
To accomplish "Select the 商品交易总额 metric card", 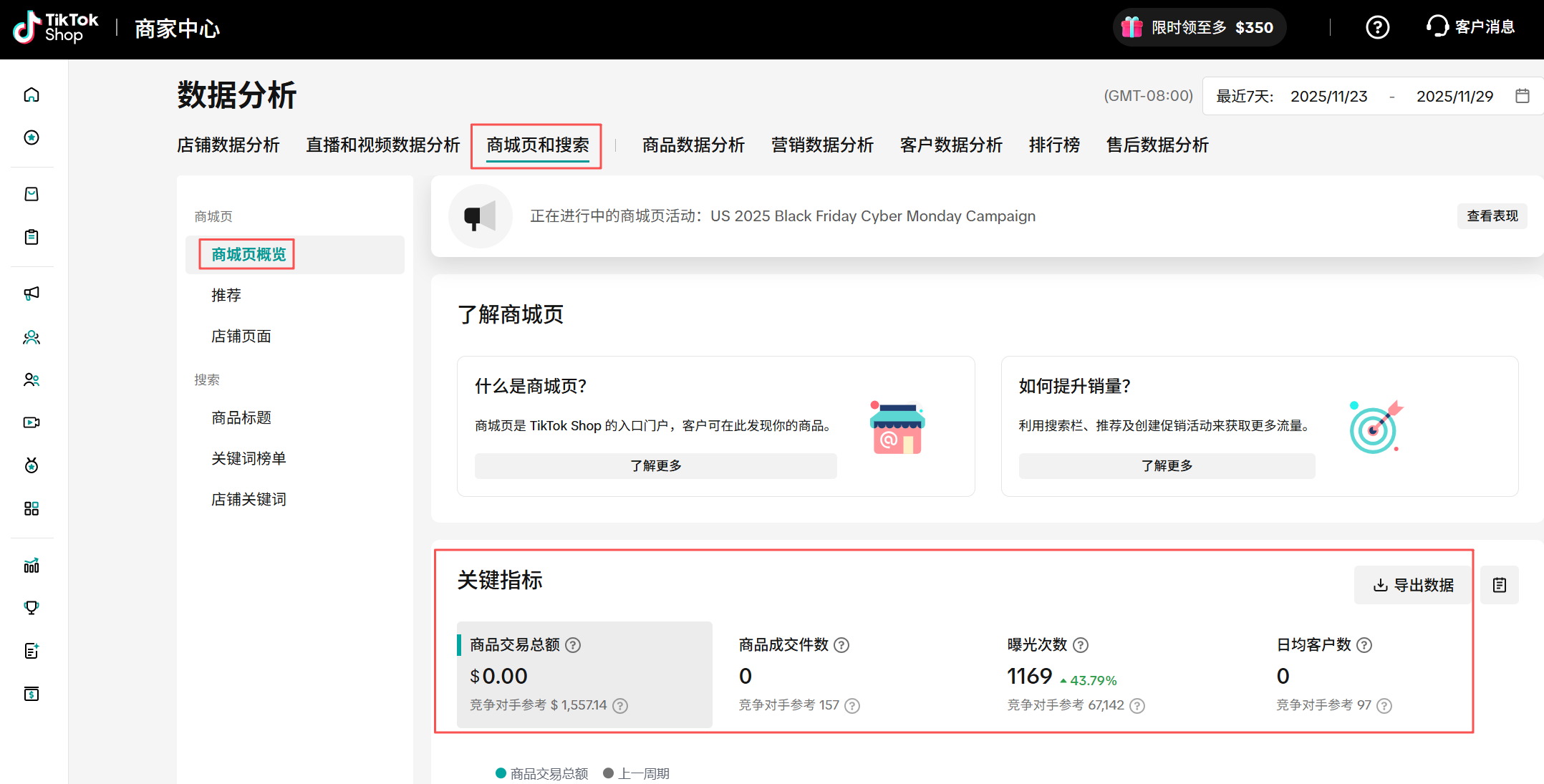I will tap(584, 674).
